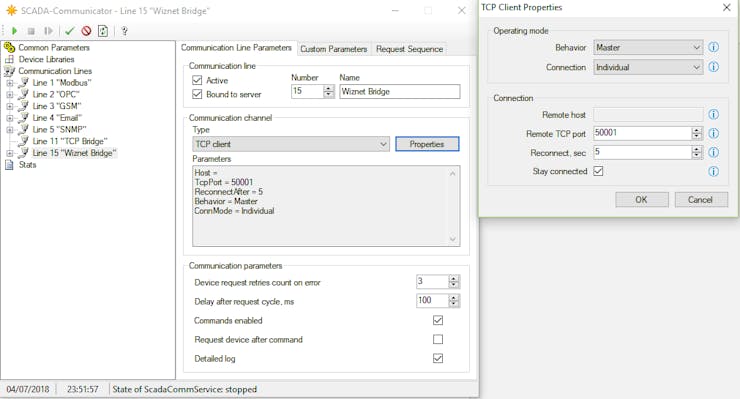740x399 pixels.
Task: Close the TCP Client Properties dialog
Action: (x=727, y=8)
